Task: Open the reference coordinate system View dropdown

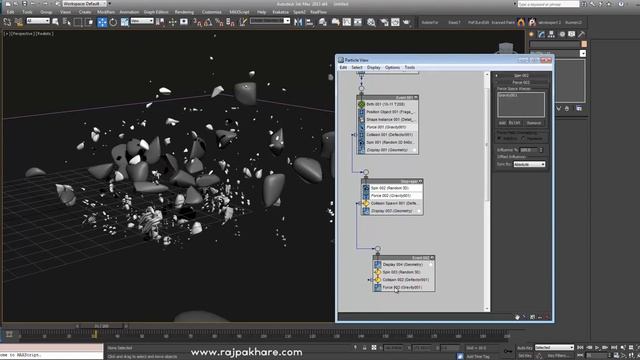Action: click(142, 21)
